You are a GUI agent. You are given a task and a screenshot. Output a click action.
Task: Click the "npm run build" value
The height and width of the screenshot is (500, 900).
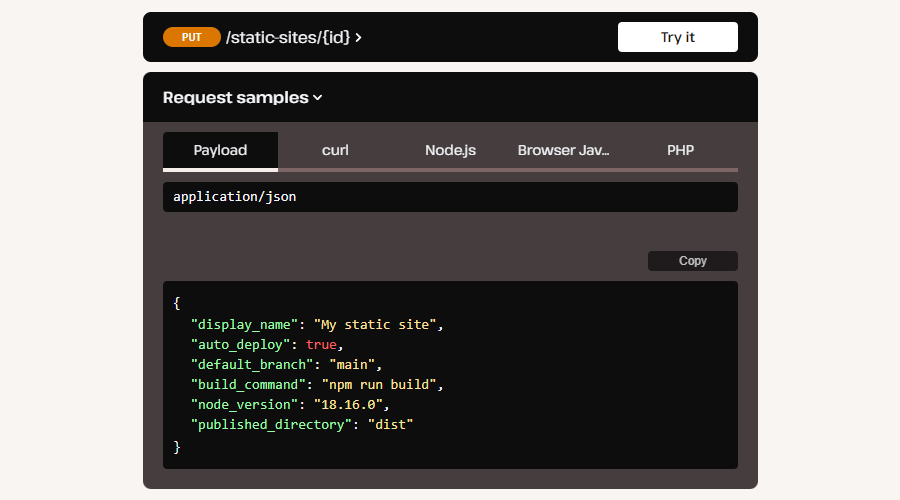(379, 385)
